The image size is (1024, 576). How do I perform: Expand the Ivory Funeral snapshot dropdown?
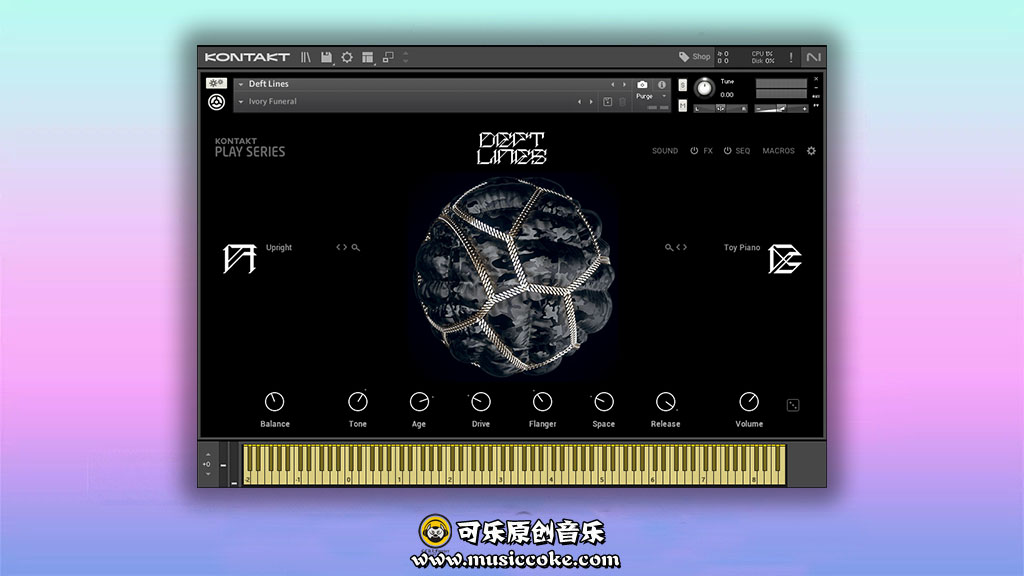point(241,102)
